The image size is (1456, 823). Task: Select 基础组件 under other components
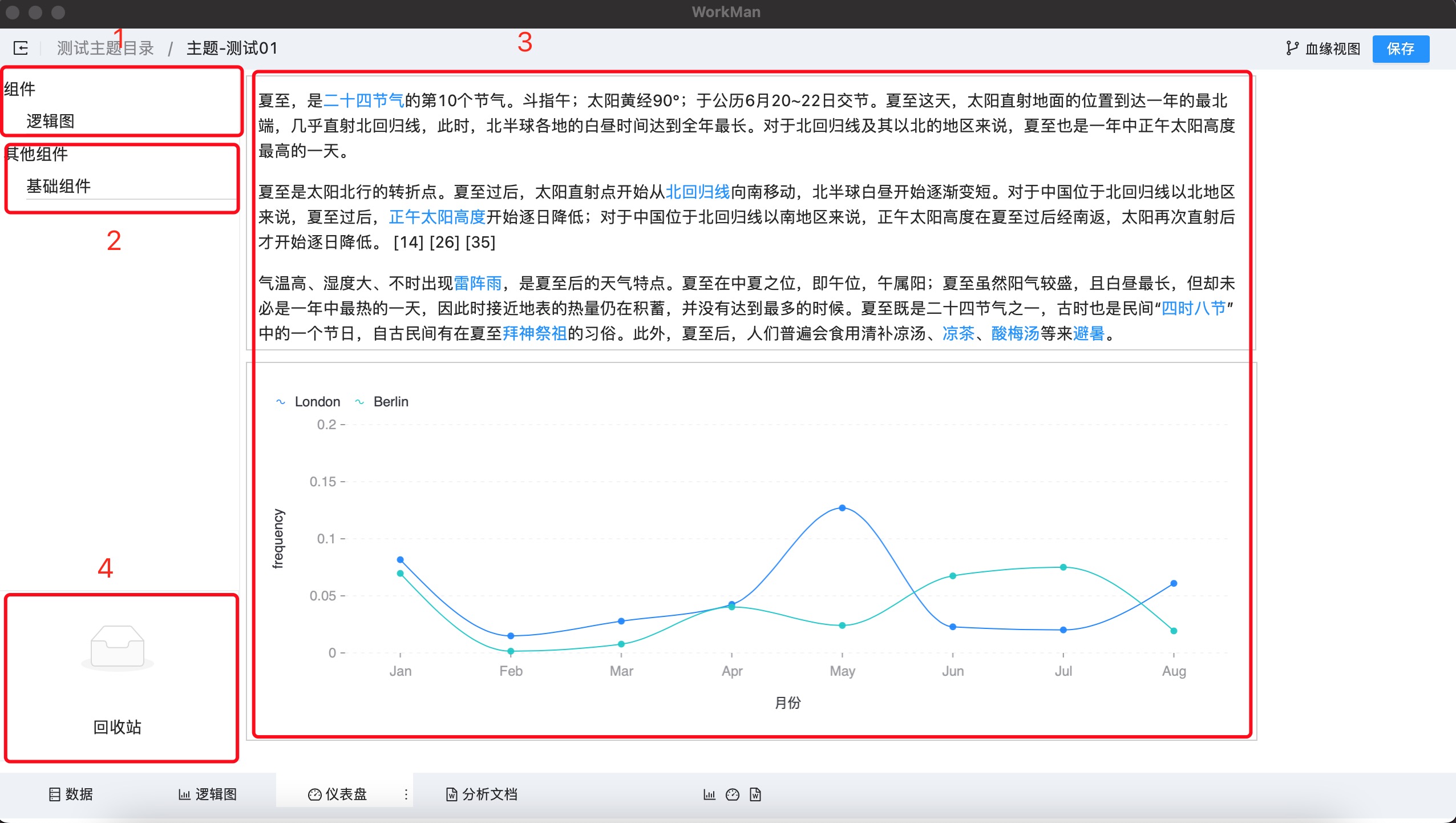[59, 186]
